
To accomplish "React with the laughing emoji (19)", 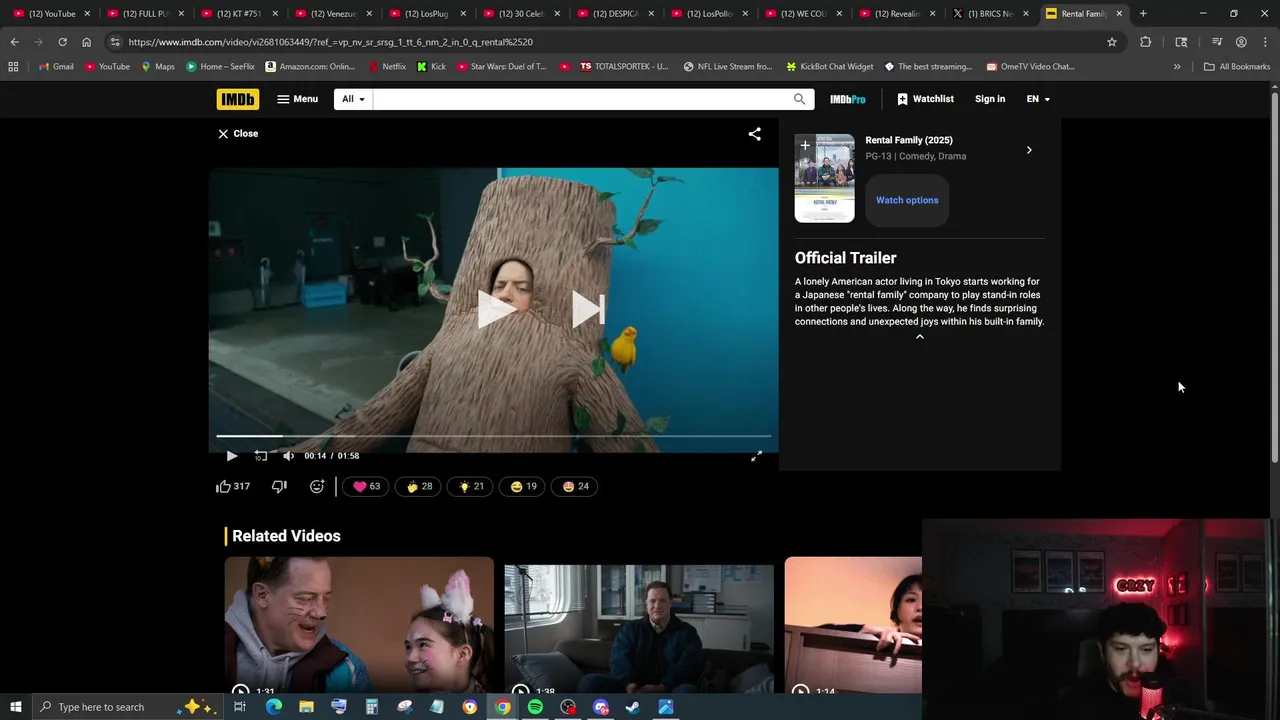I will click(x=523, y=486).
